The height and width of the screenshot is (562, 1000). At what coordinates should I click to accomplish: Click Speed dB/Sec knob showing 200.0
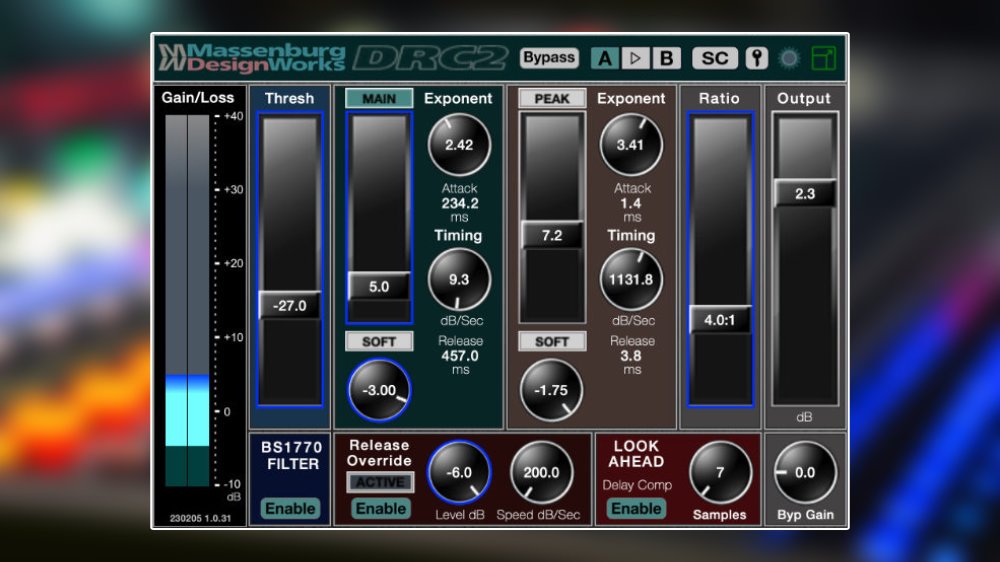541,473
